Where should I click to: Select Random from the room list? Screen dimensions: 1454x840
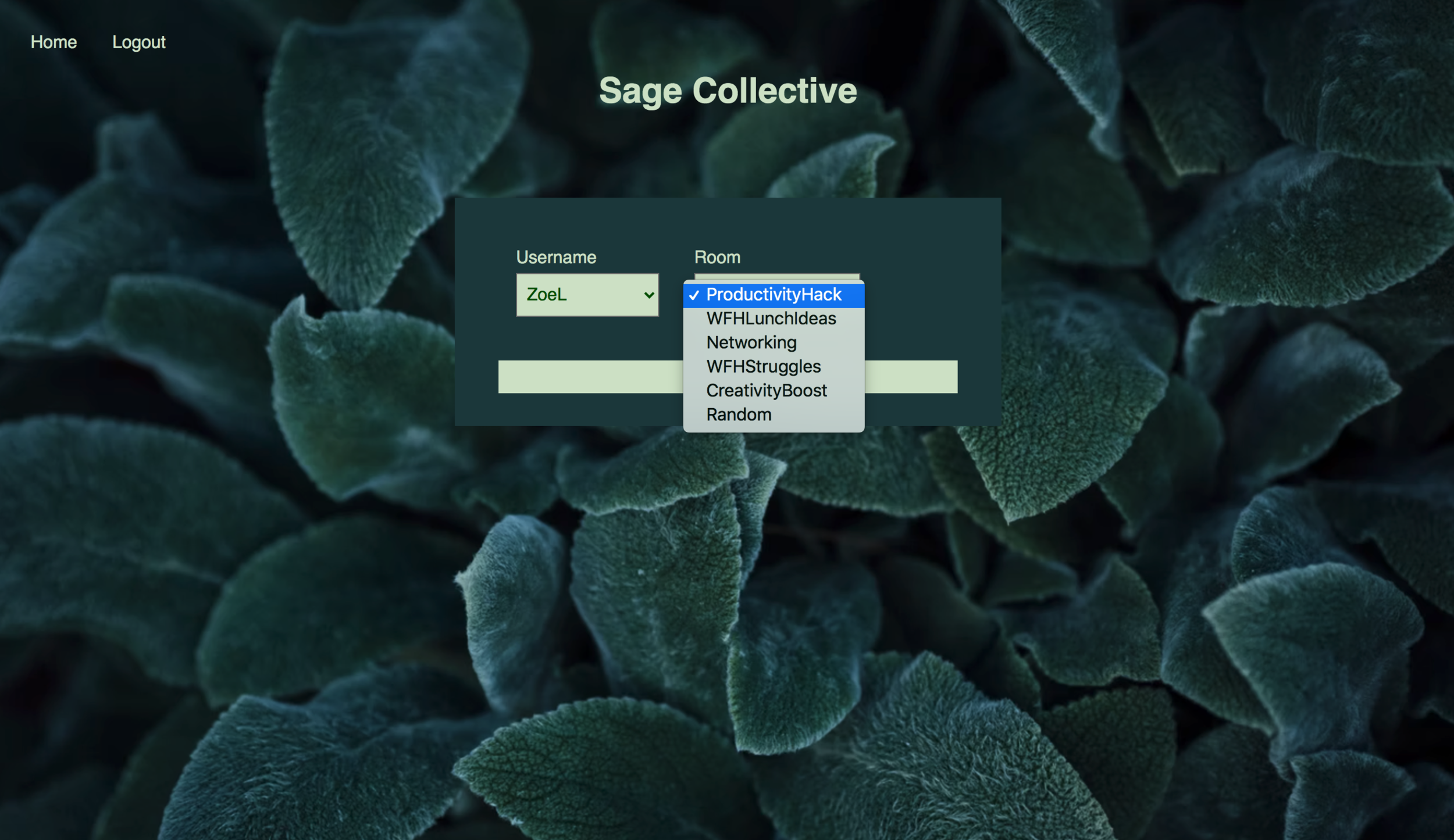(738, 414)
